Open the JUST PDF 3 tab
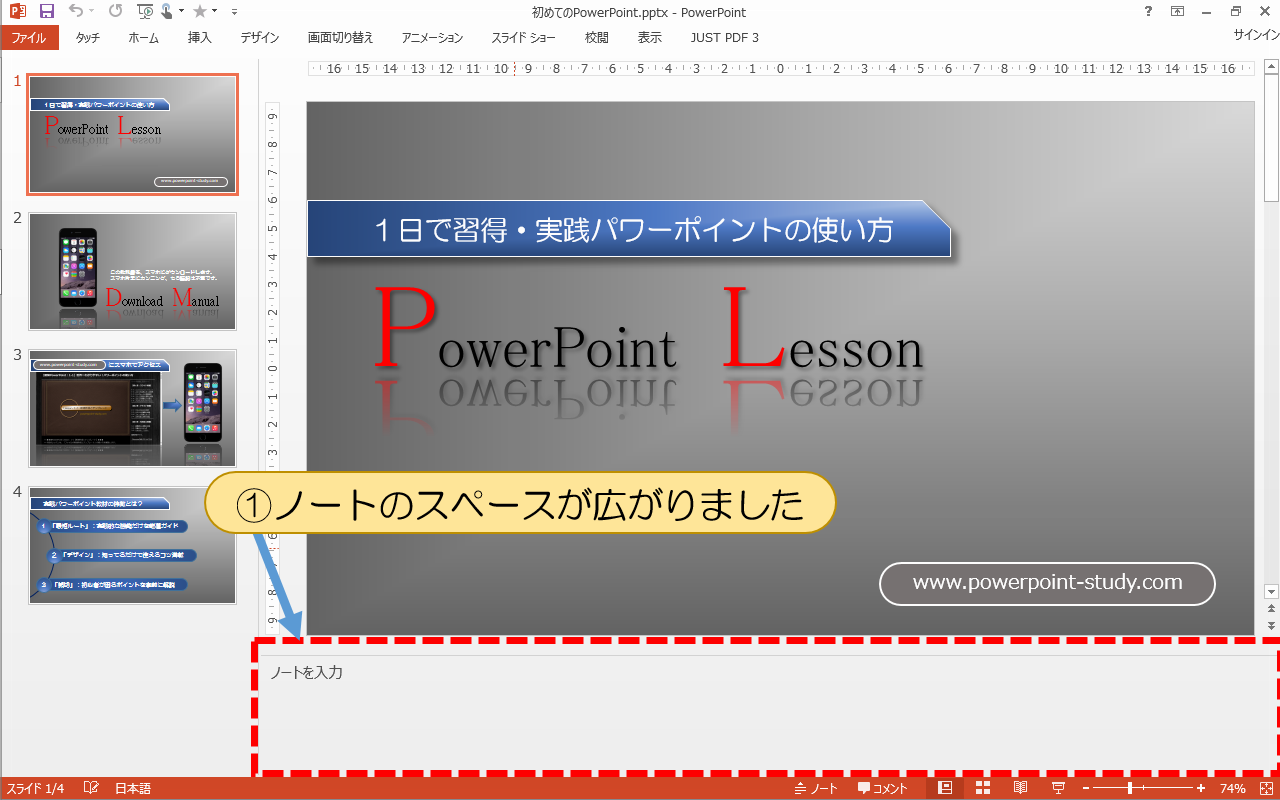The height and width of the screenshot is (800, 1280). [x=725, y=38]
